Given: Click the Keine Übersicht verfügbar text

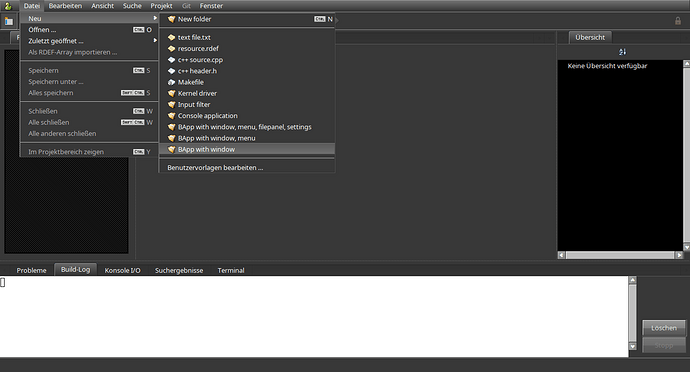Looking at the screenshot, I should click(x=607, y=66).
